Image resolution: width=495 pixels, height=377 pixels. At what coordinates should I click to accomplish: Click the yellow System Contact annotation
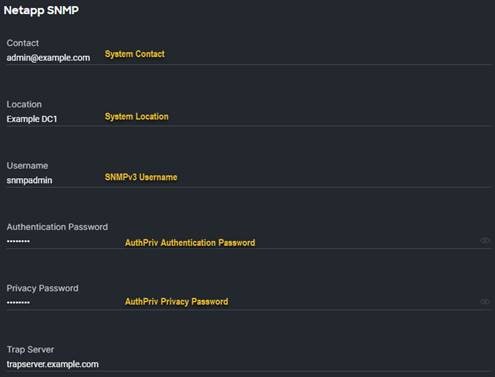click(x=135, y=54)
